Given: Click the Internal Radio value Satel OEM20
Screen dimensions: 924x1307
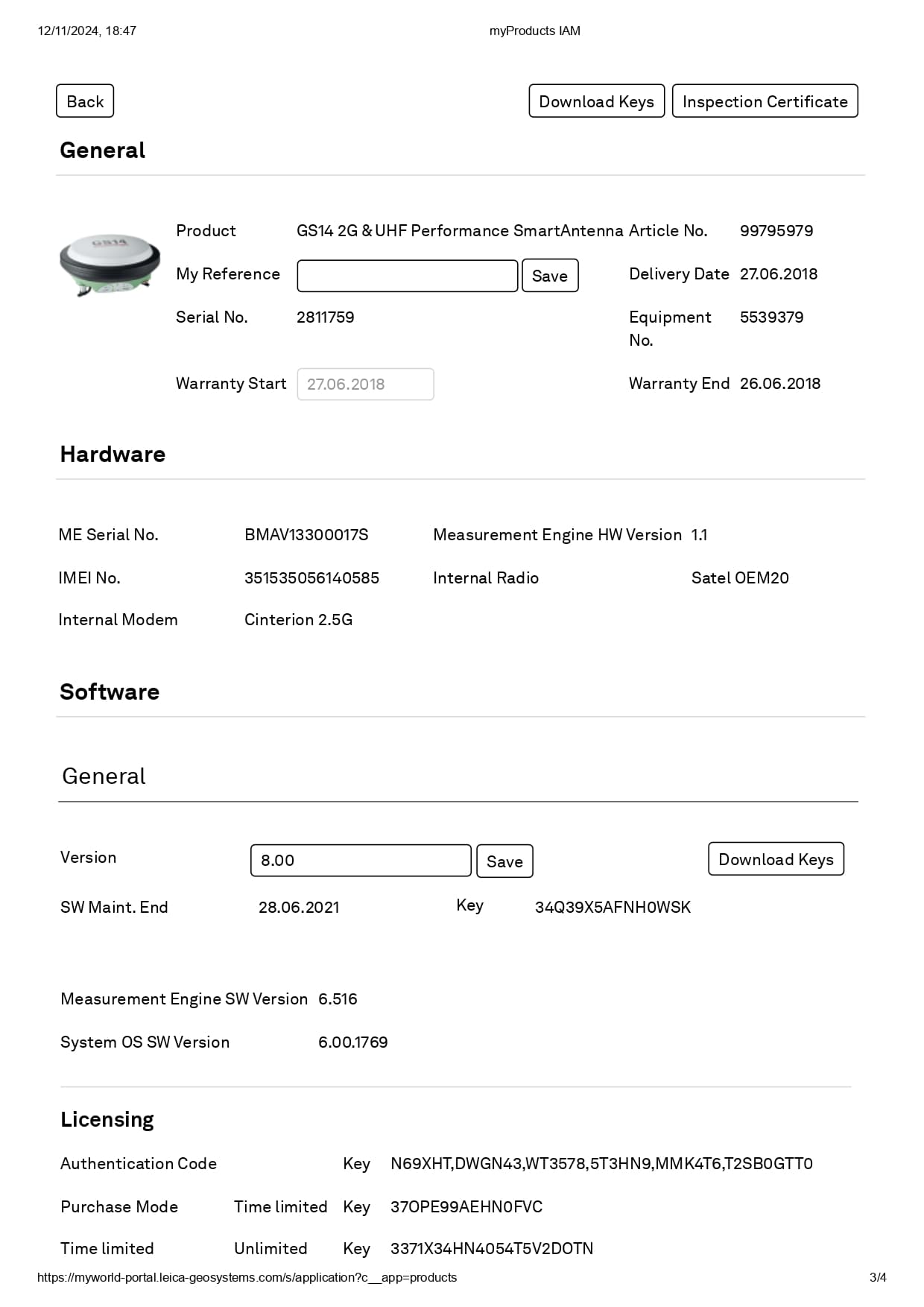Looking at the screenshot, I should click(740, 578).
